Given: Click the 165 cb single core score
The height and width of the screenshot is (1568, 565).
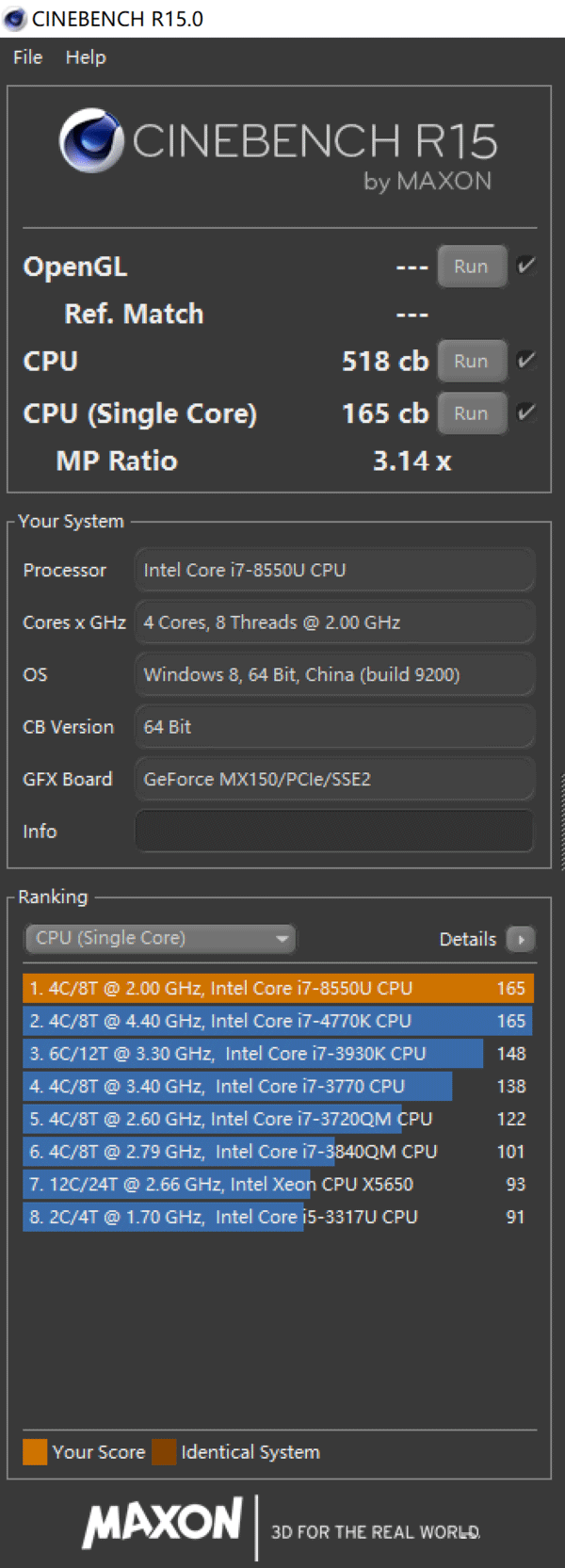Looking at the screenshot, I should pos(385,412).
